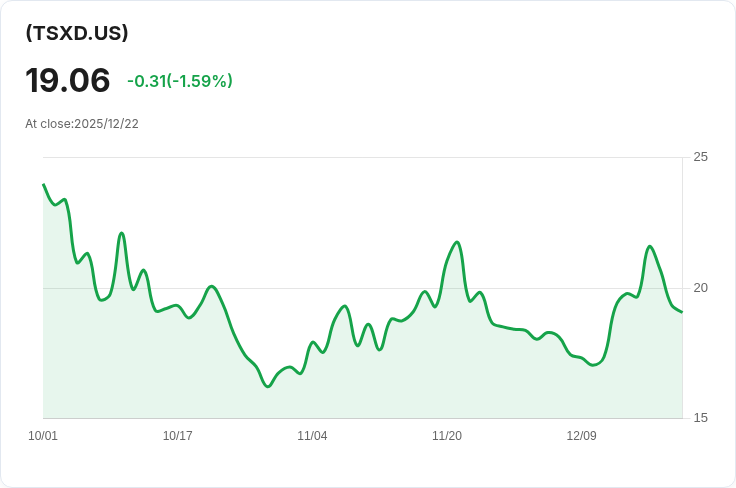736x488 pixels.
Task: Click the price line peak above 11/20
Action: click(457, 242)
